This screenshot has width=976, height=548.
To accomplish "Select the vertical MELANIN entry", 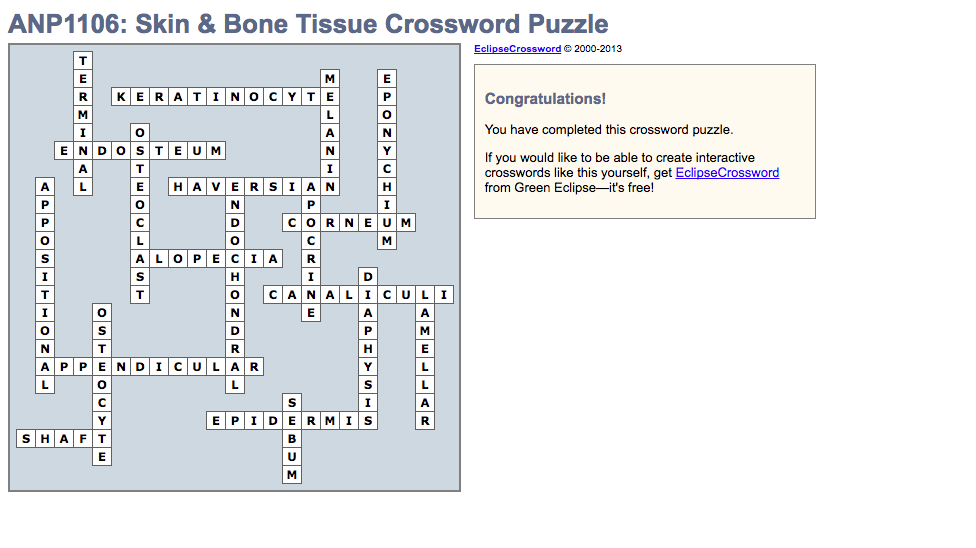I will [x=329, y=133].
